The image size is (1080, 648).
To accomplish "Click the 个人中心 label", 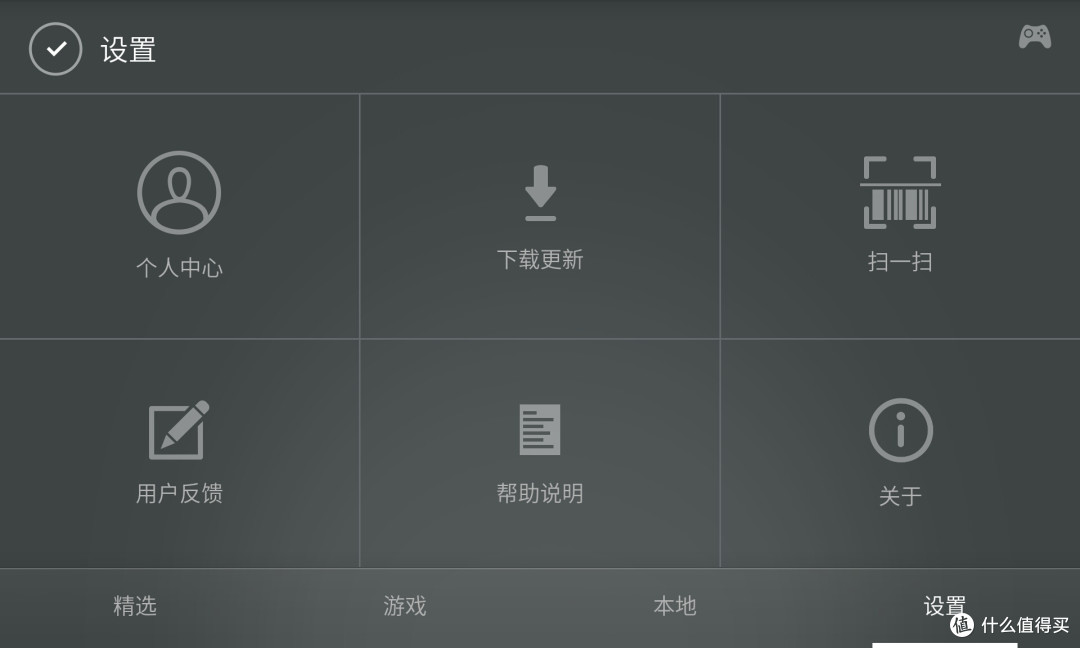I will point(179,267).
